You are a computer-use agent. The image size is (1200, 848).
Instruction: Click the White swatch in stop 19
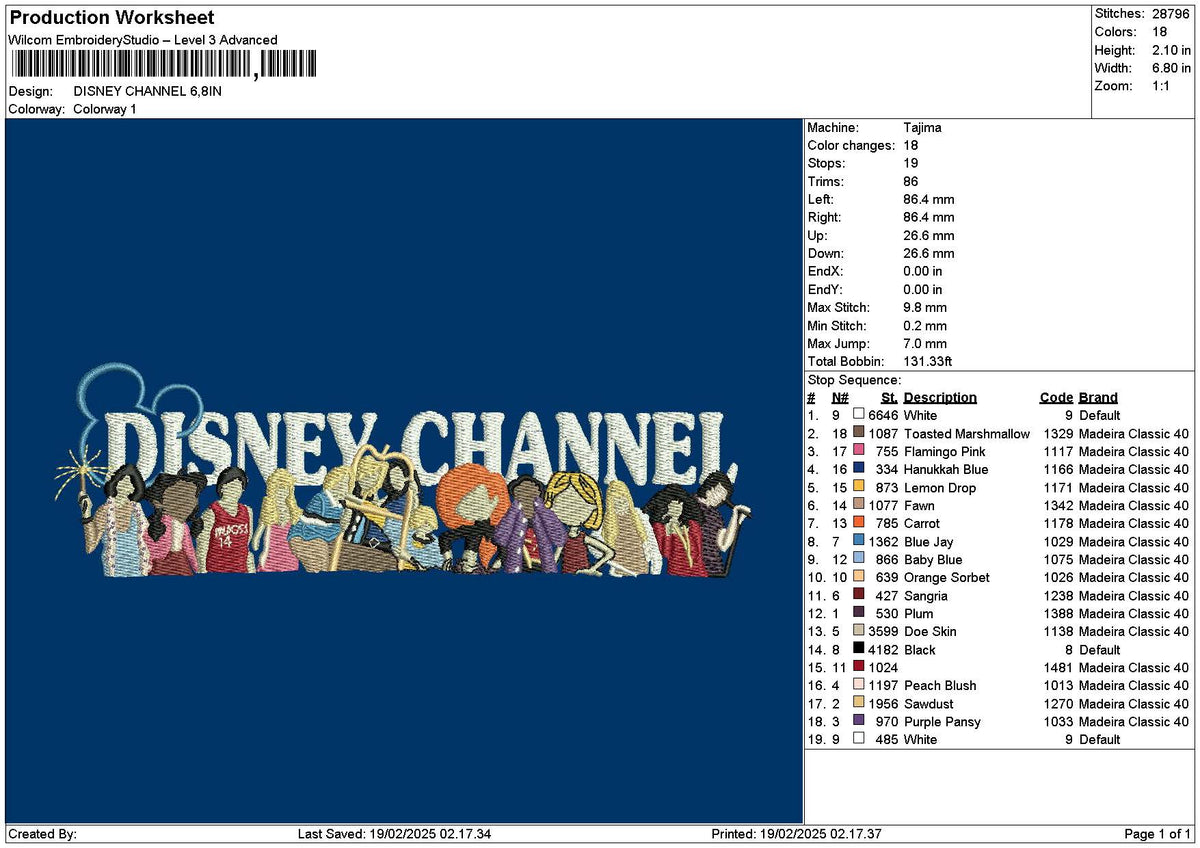point(858,739)
